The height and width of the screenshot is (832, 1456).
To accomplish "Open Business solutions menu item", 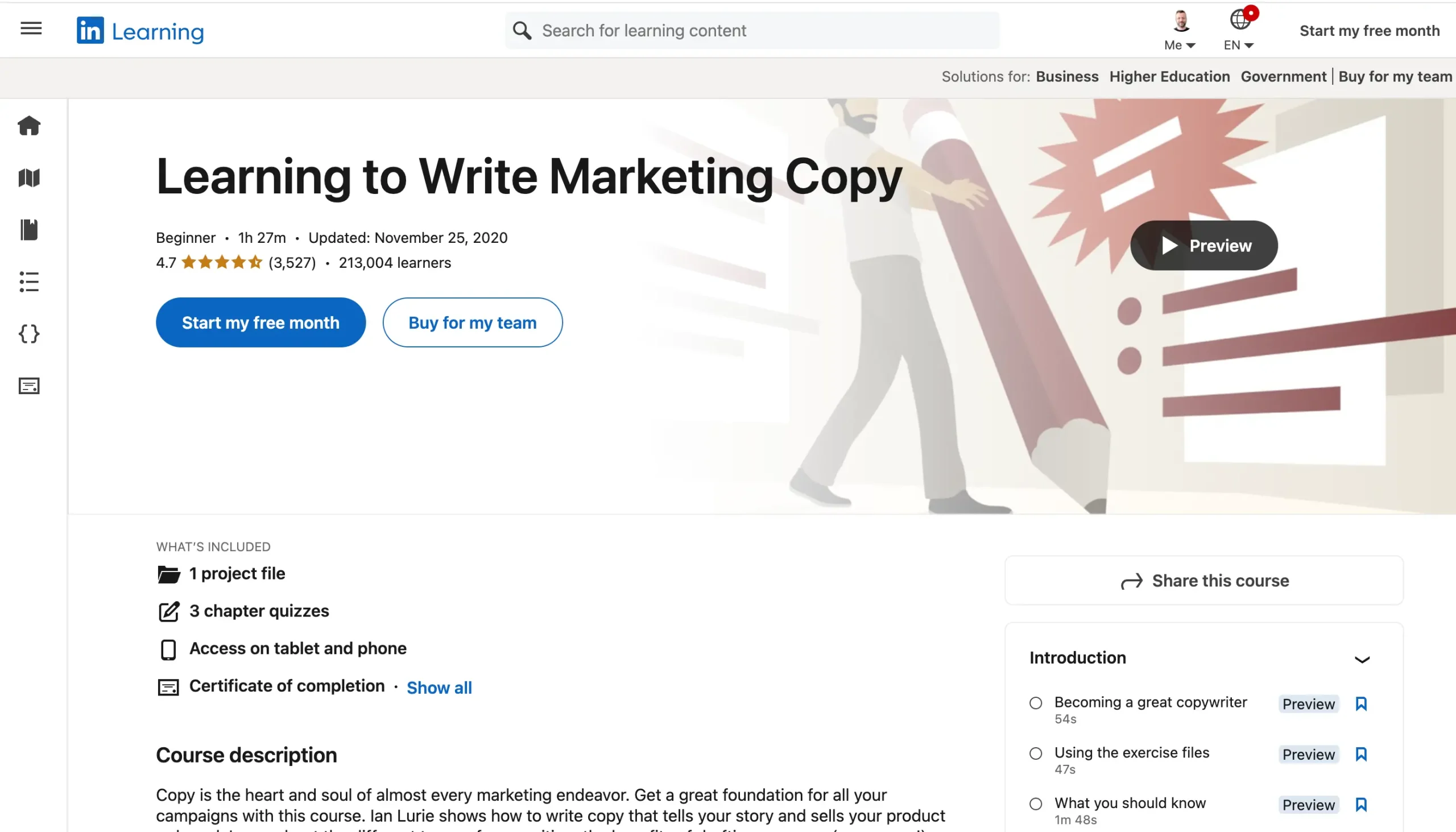I will (x=1067, y=77).
